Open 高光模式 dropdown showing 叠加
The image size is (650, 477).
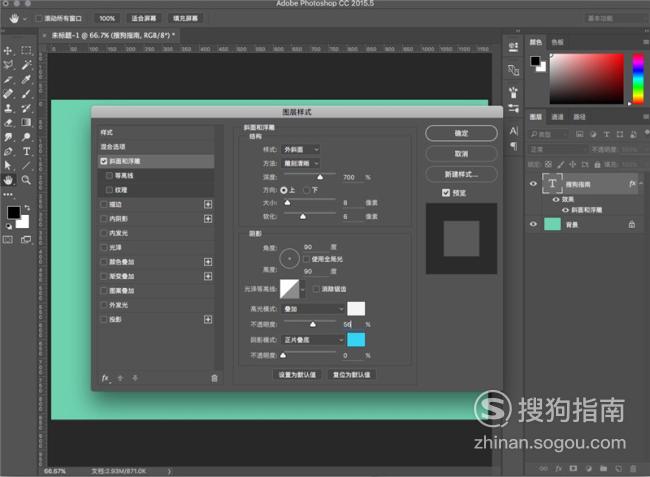[x=313, y=309]
